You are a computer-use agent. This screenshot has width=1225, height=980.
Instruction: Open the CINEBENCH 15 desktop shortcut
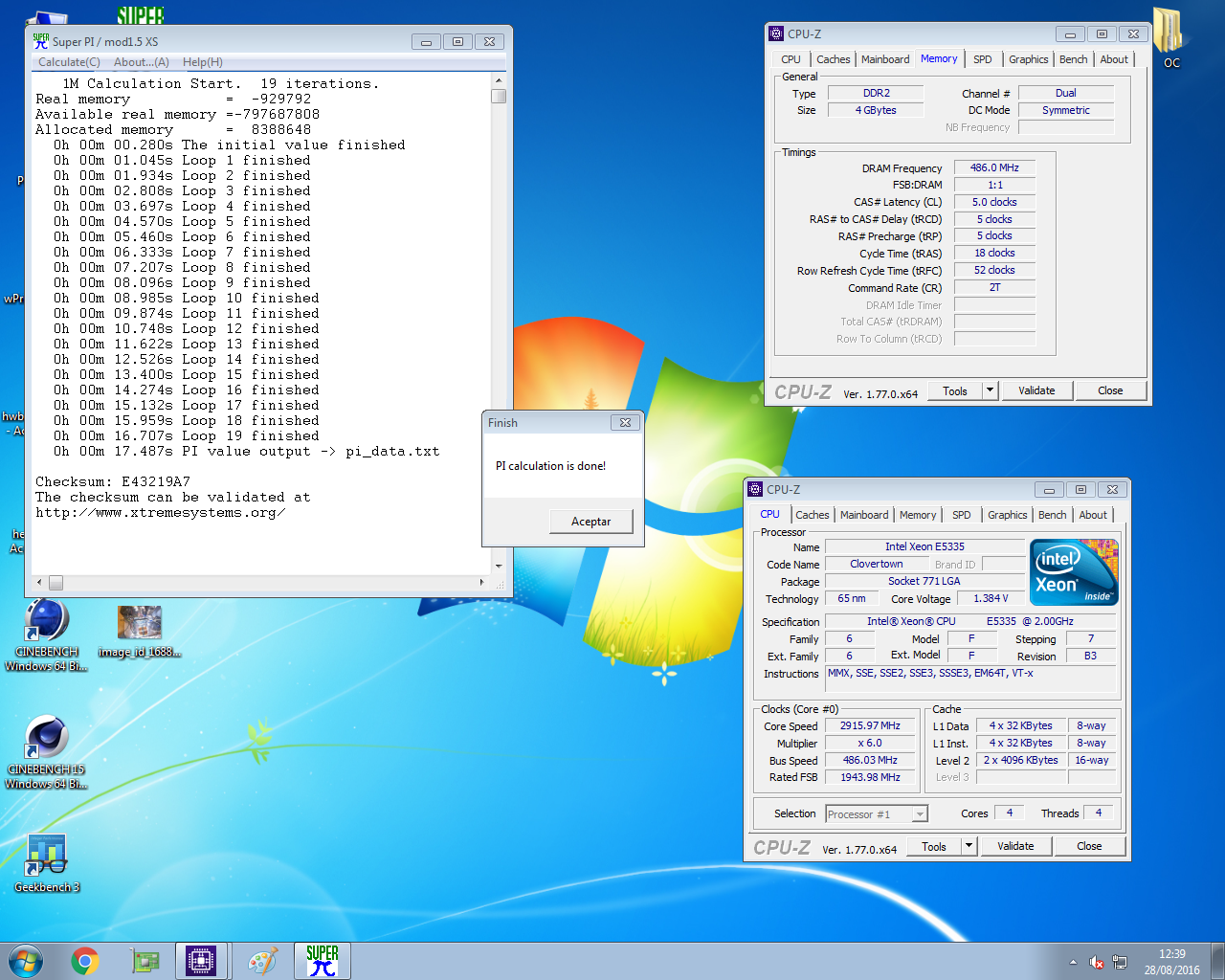tap(46, 753)
